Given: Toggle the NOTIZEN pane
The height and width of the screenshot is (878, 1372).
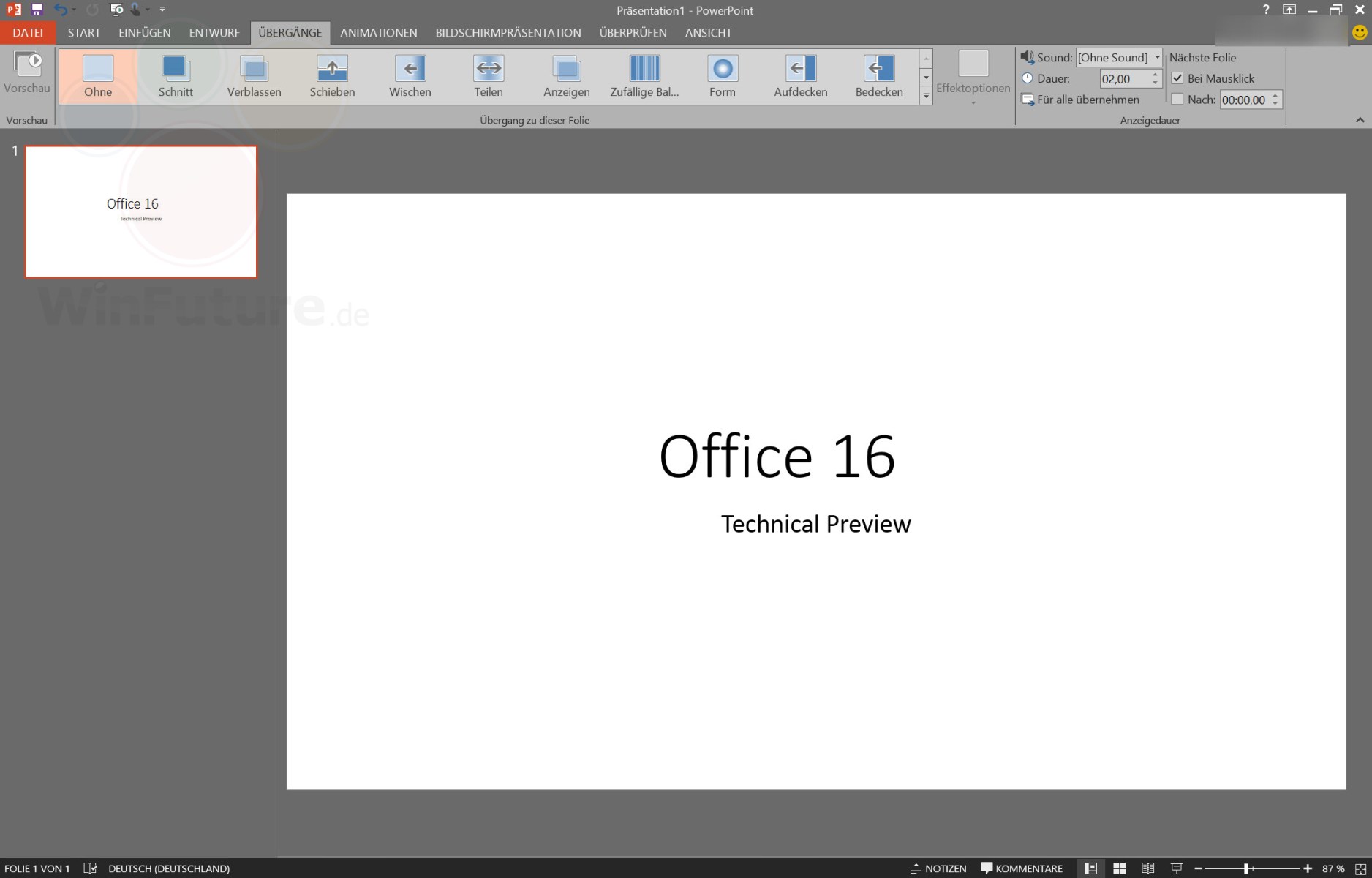Looking at the screenshot, I should pos(938,868).
